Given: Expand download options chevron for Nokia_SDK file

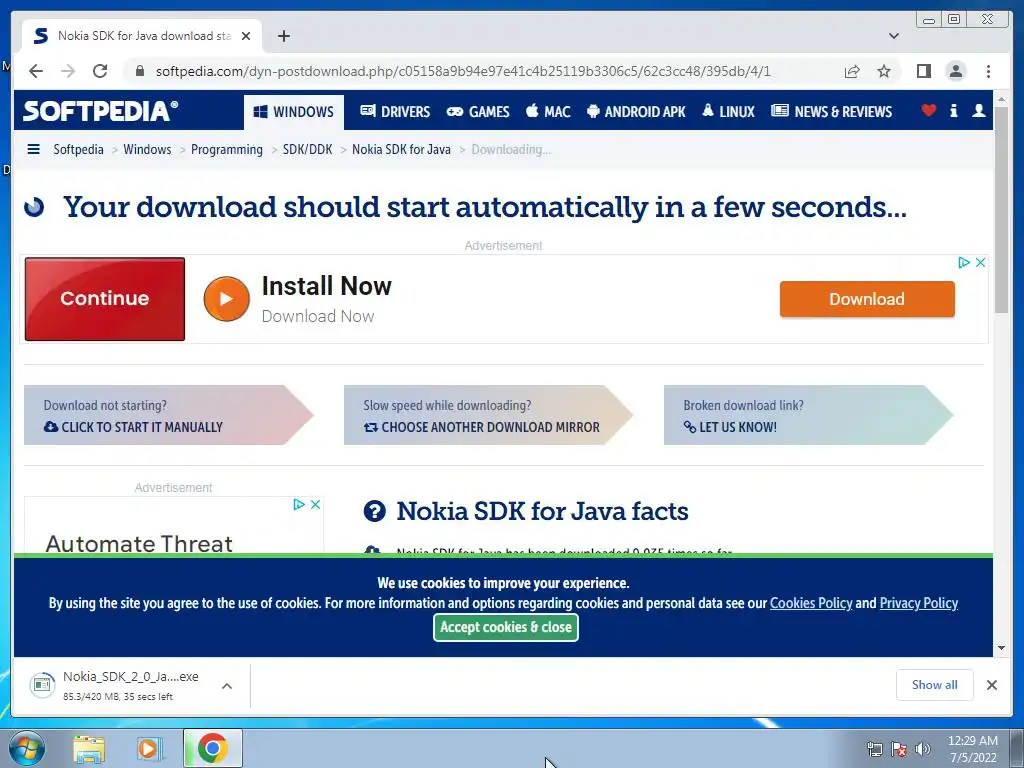Looking at the screenshot, I should point(227,686).
